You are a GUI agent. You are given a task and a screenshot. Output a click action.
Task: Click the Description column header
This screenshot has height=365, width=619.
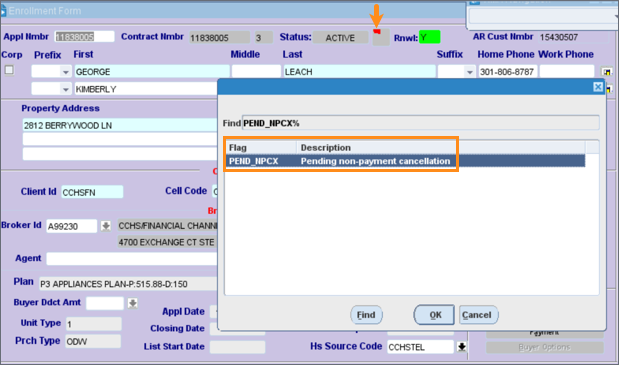(441, 148)
